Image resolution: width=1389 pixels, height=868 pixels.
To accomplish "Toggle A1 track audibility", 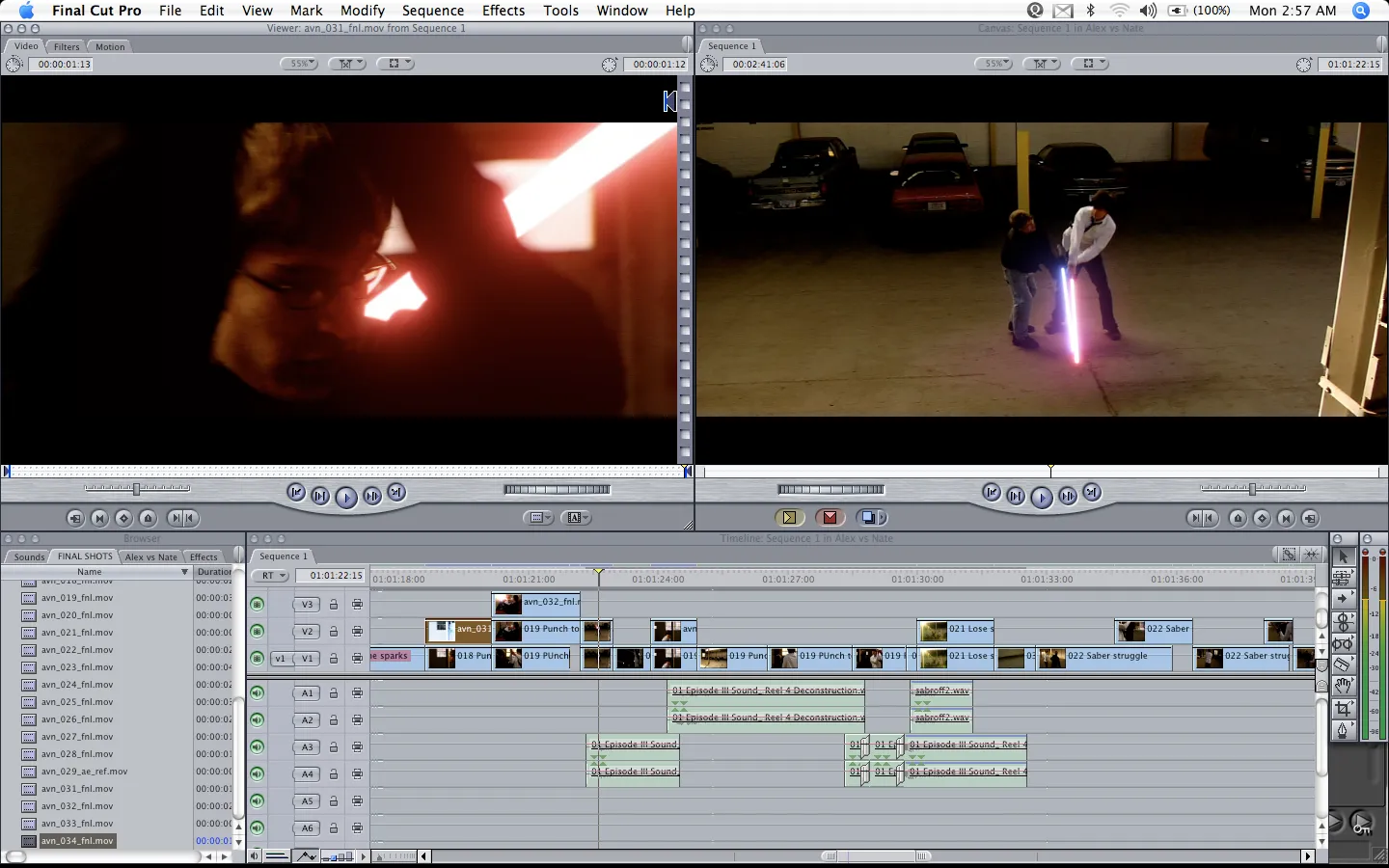I will pos(257,692).
